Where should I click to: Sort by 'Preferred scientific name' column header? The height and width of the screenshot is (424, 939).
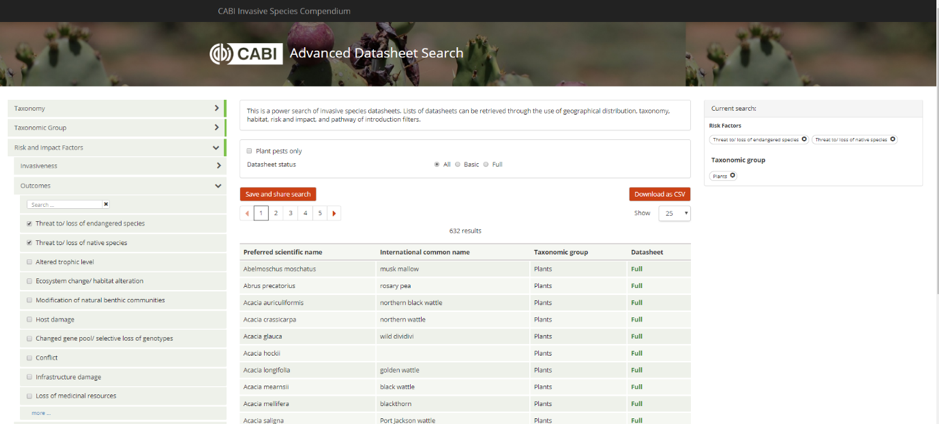click(x=283, y=252)
